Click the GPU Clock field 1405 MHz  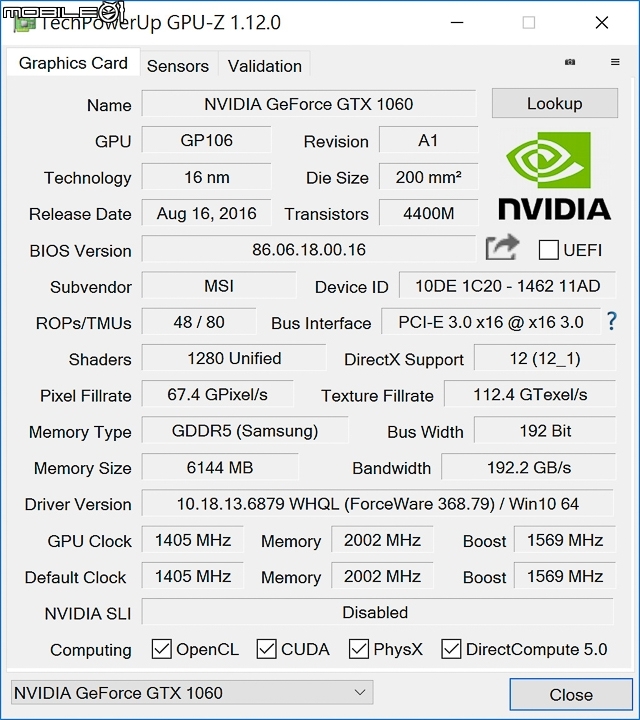pos(193,540)
